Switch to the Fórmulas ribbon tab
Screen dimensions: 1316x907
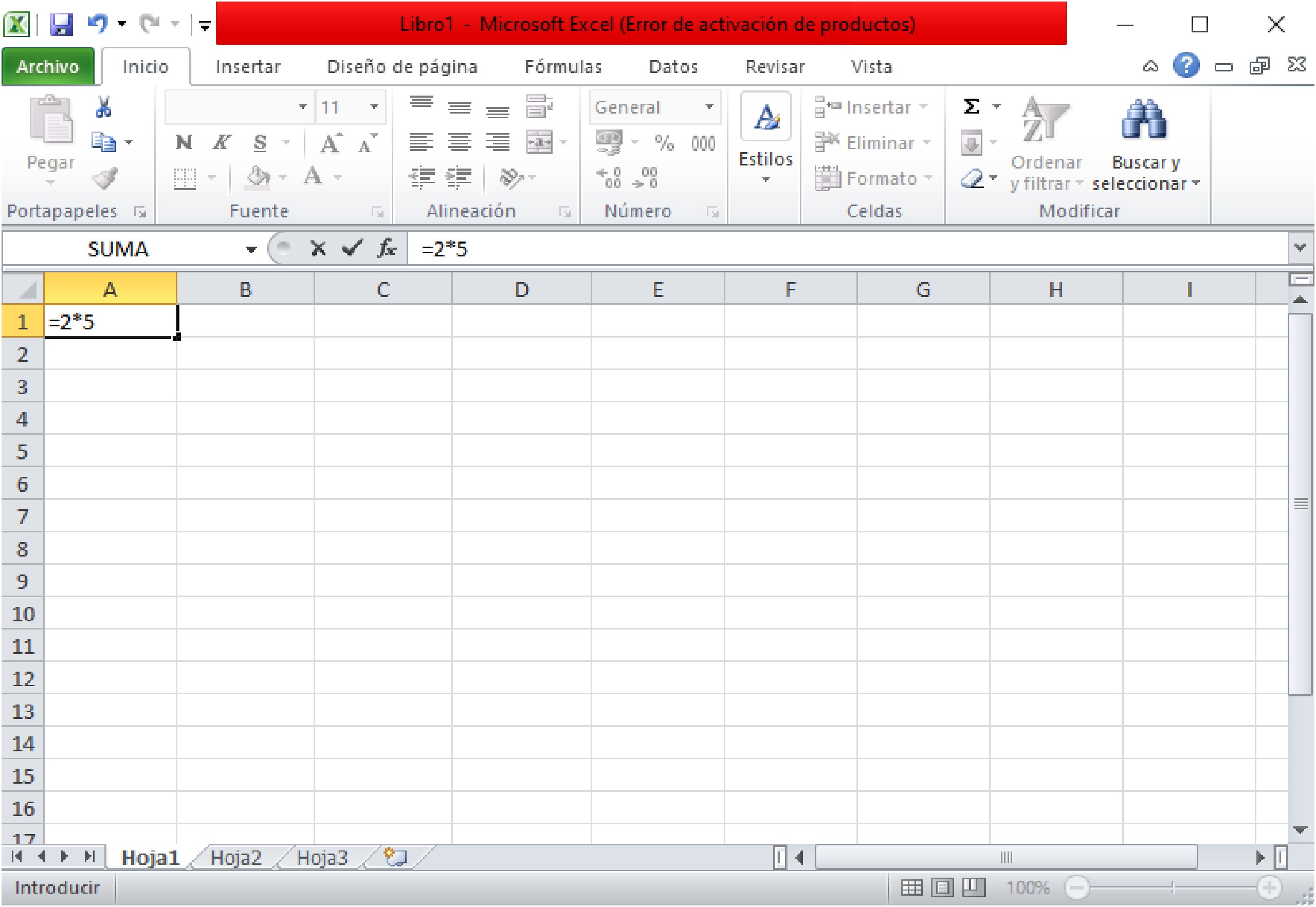click(x=563, y=66)
